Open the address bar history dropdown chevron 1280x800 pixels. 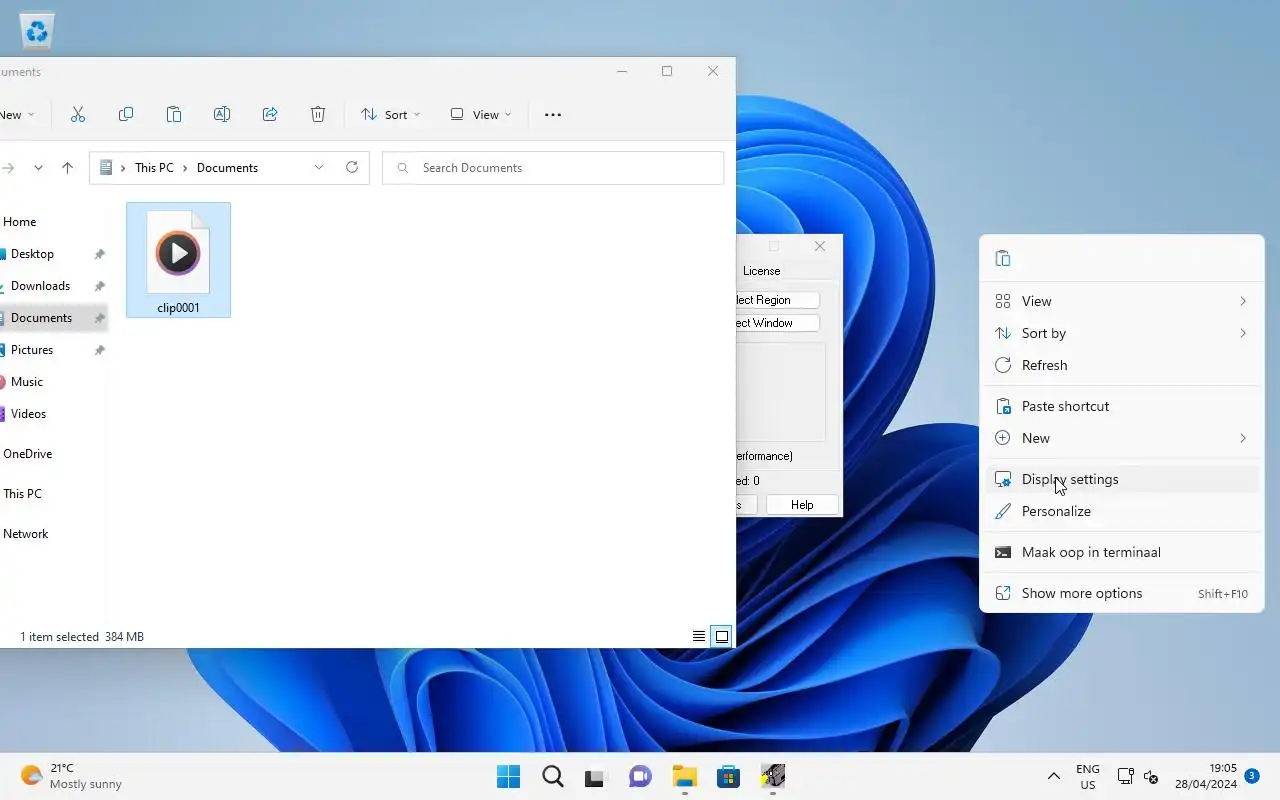[319, 168]
